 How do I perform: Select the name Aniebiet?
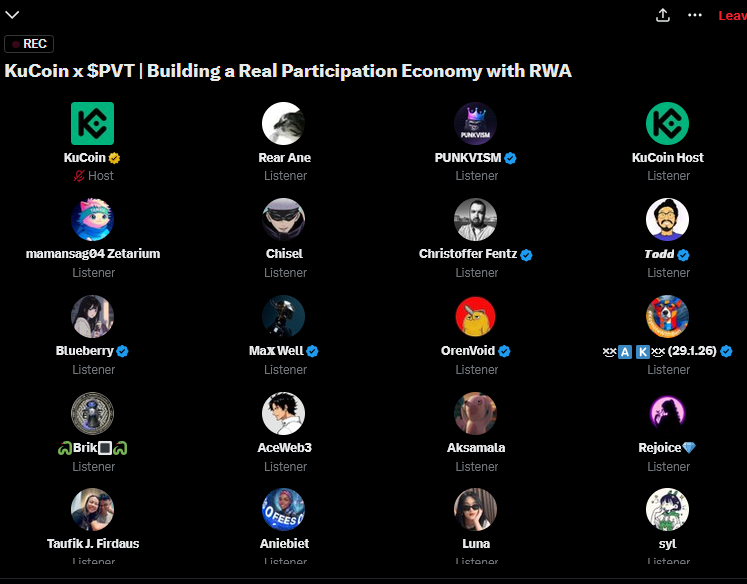[284, 544]
